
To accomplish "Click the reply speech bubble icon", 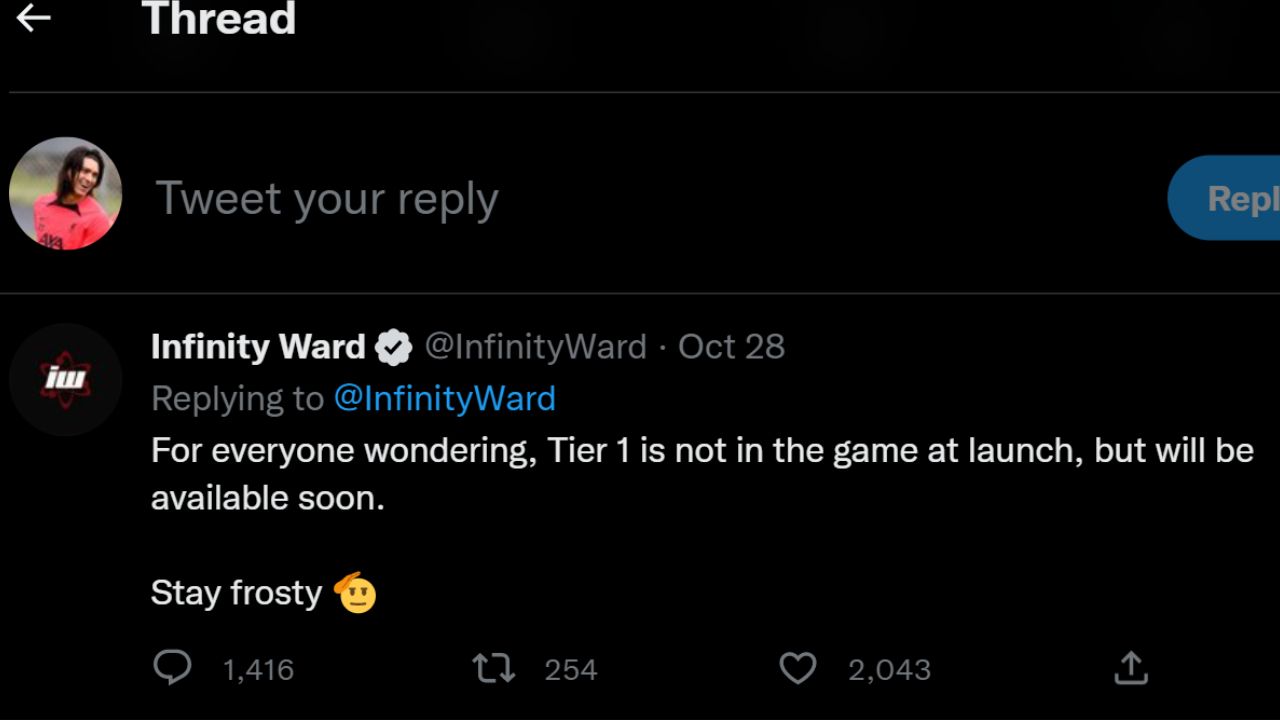I will click(172, 668).
